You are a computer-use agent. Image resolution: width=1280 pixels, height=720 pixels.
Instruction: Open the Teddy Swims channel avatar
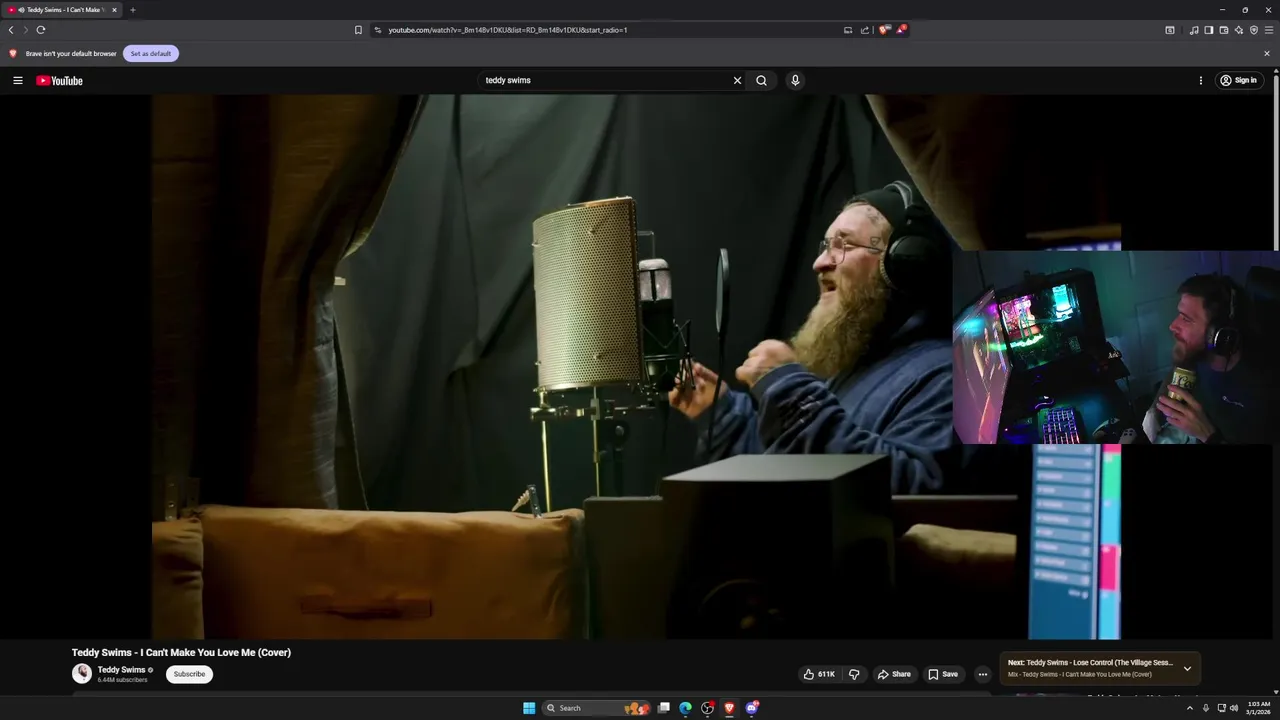click(x=82, y=674)
